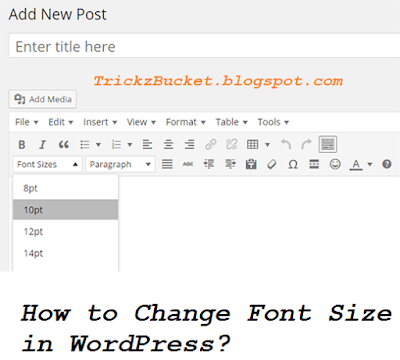Open the Format menu

click(x=186, y=122)
